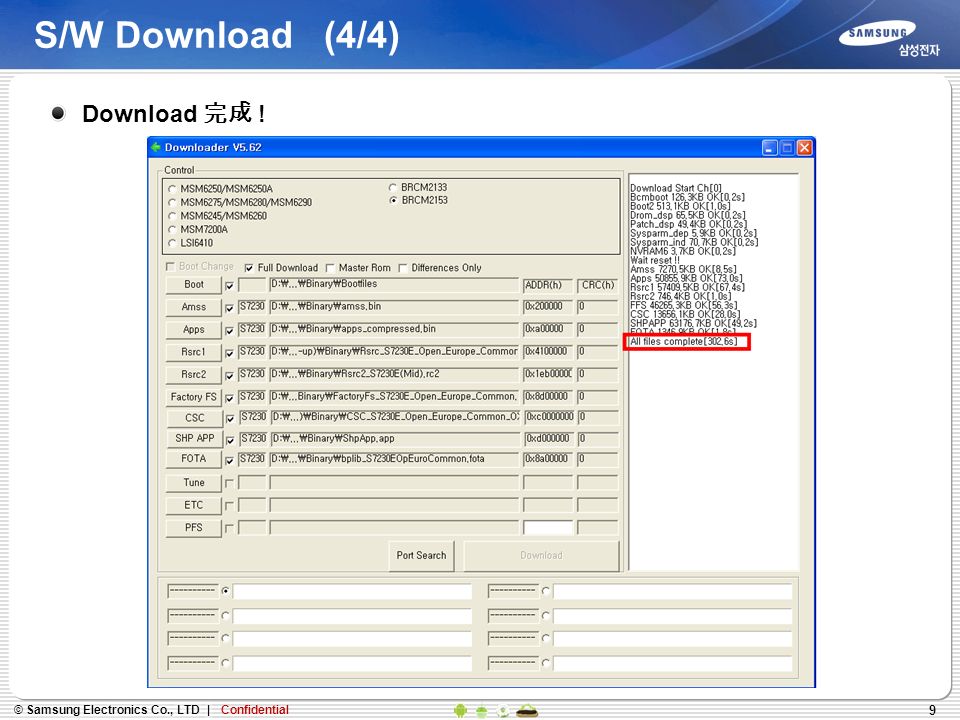
Task: Click the bplib fota path field
Action: tap(394, 459)
